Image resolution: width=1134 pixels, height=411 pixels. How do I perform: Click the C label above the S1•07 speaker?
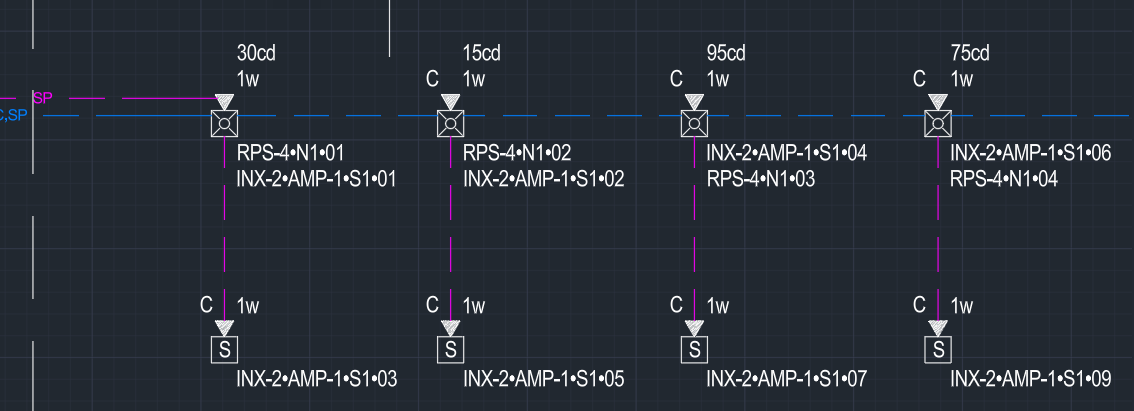[676, 305]
